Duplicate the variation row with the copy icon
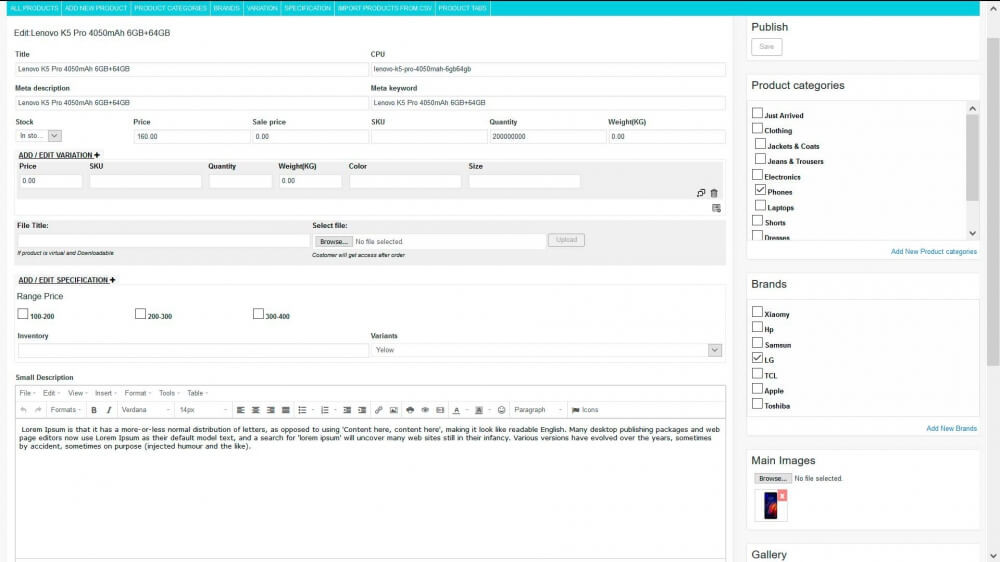The image size is (1000, 562). coord(701,193)
